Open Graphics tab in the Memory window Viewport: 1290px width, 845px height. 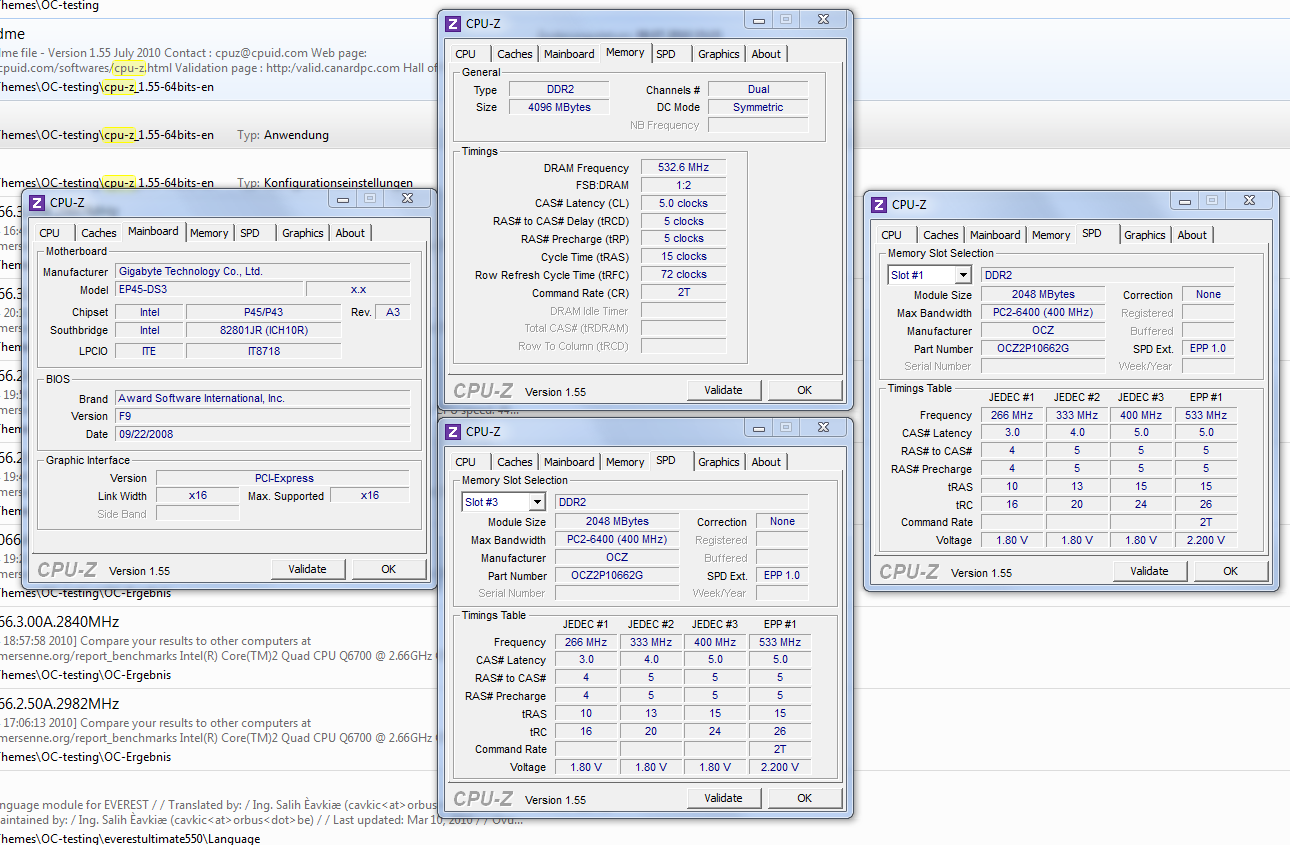click(x=719, y=54)
